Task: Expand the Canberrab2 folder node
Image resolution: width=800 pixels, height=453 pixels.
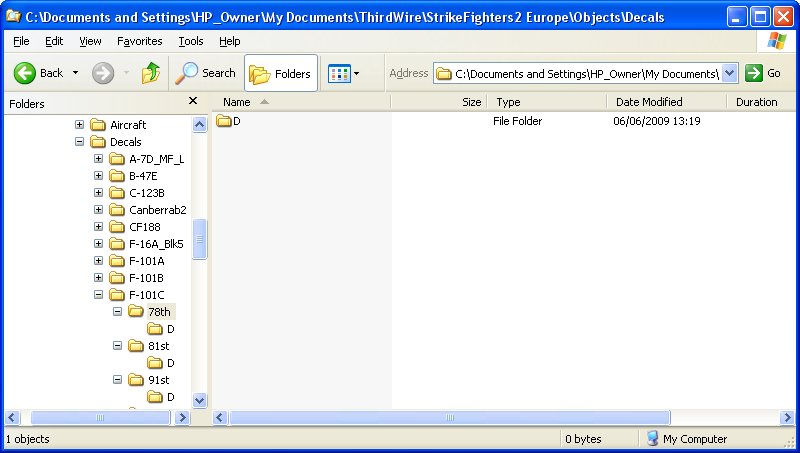Action: pyautogui.click(x=98, y=210)
